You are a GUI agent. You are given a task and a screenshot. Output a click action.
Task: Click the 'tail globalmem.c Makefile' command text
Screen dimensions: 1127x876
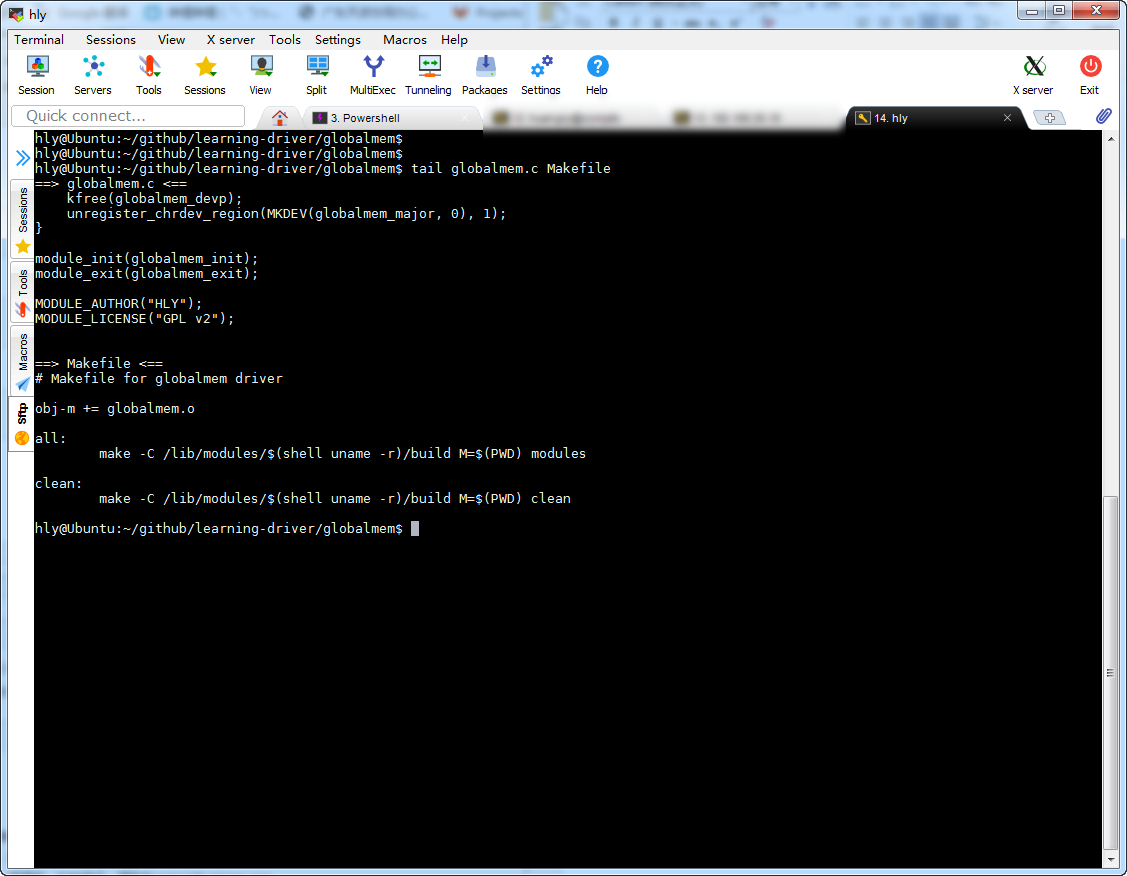511,168
